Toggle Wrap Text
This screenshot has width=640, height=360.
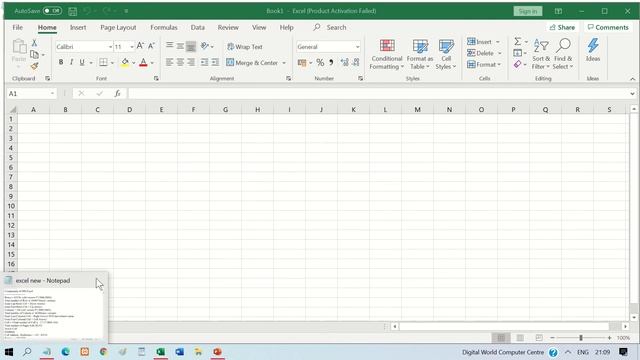point(244,47)
